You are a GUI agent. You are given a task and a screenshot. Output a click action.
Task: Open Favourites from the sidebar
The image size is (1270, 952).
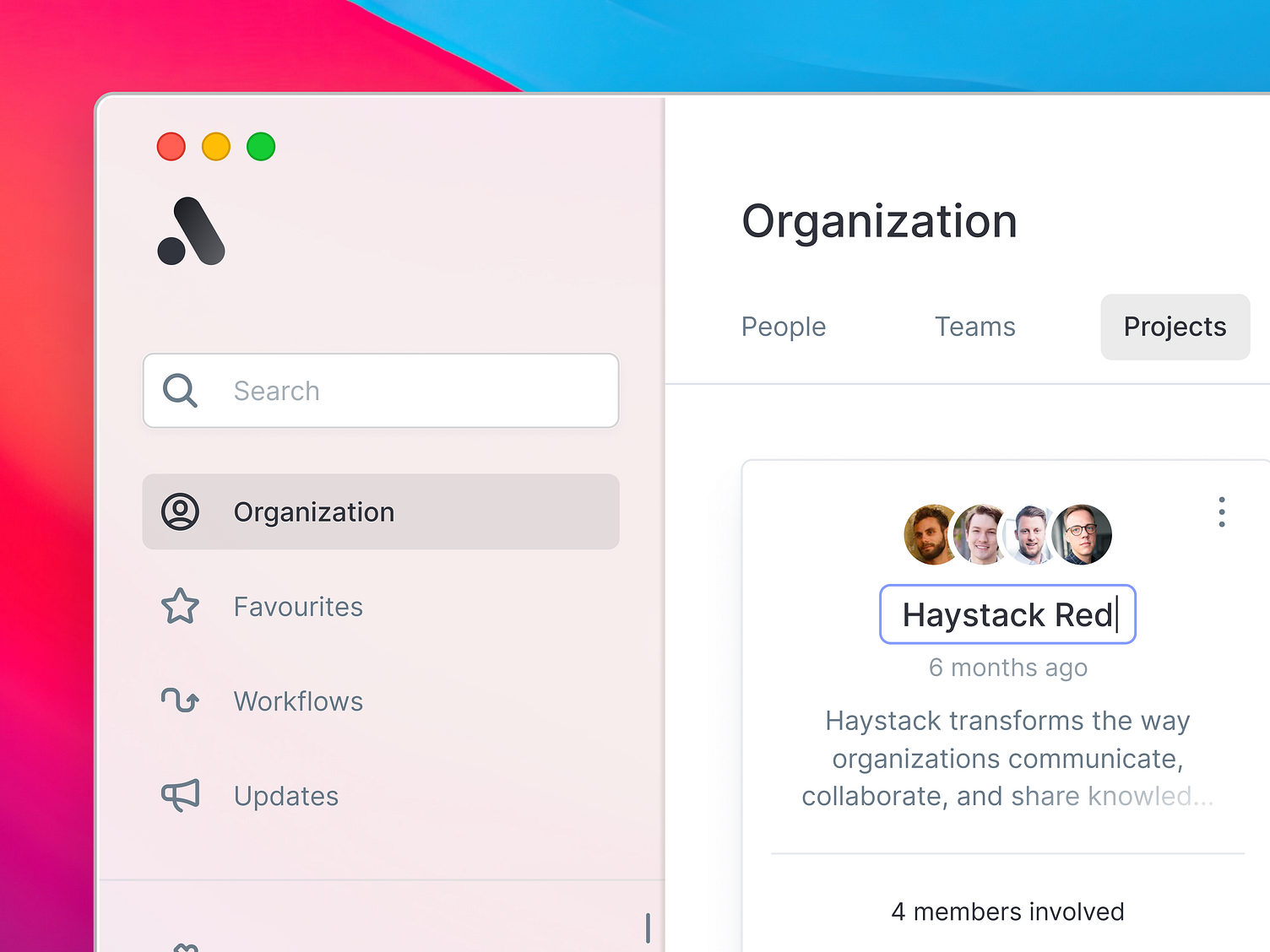[x=297, y=606]
